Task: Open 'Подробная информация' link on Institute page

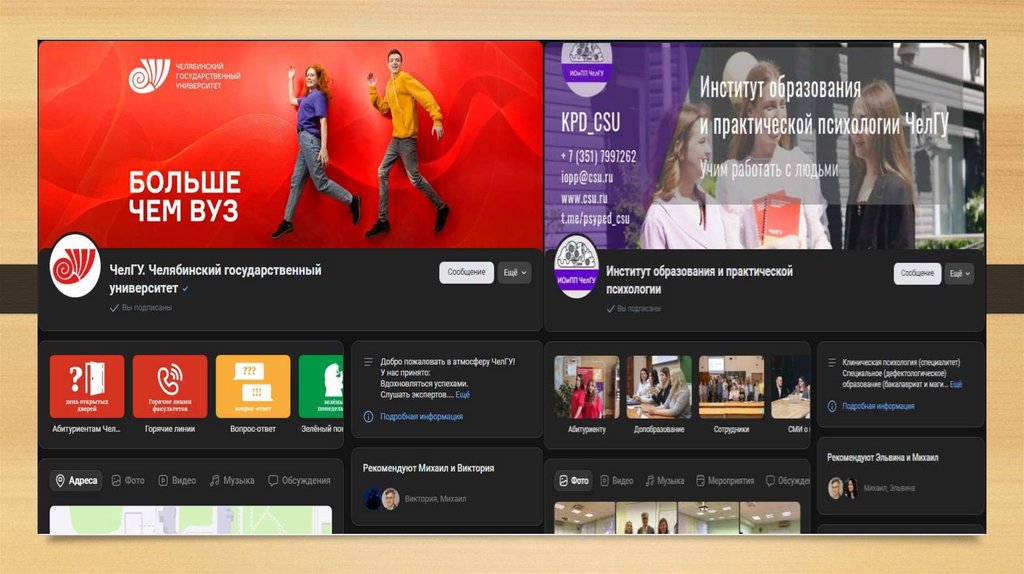Action: [x=878, y=406]
